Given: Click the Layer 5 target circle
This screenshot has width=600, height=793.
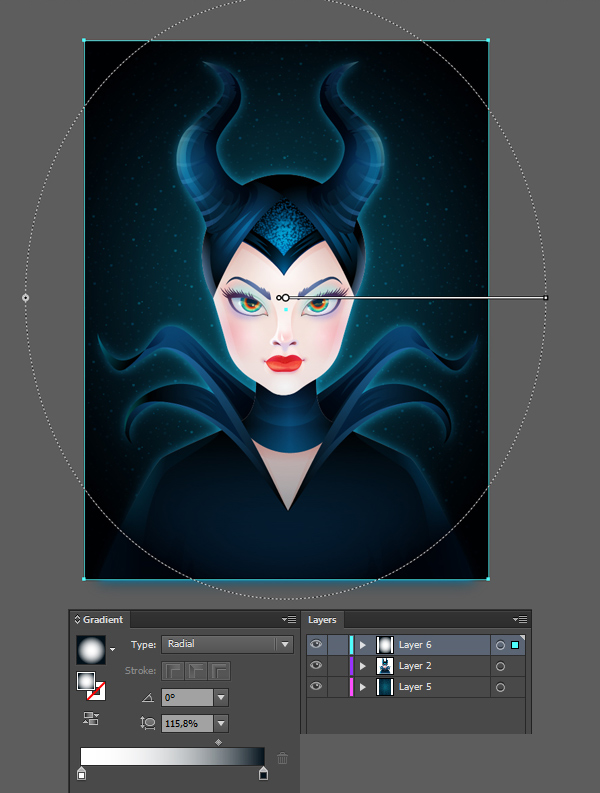Looking at the screenshot, I should click(500, 687).
